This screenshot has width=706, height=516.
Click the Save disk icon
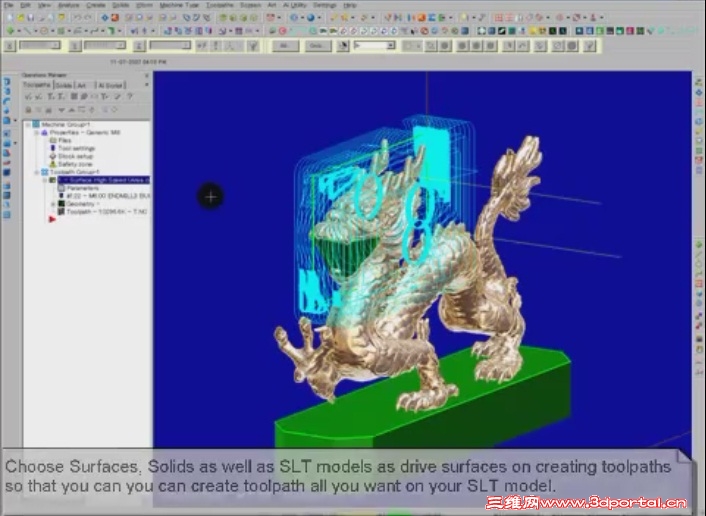click(x=31, y=18)
